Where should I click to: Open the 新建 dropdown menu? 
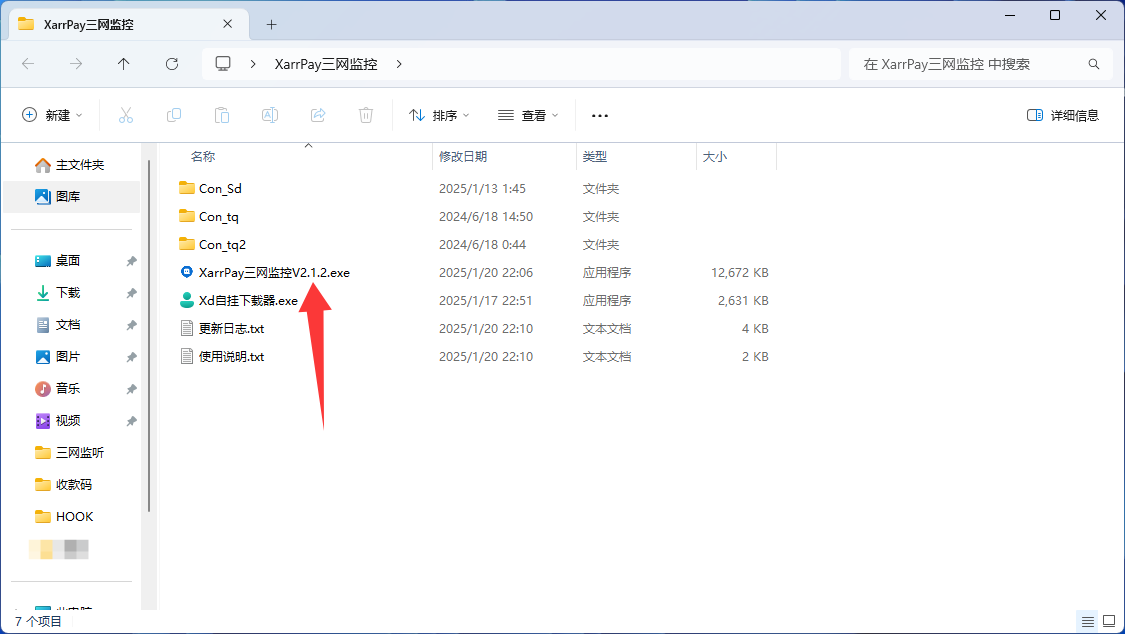click(53, 115)
